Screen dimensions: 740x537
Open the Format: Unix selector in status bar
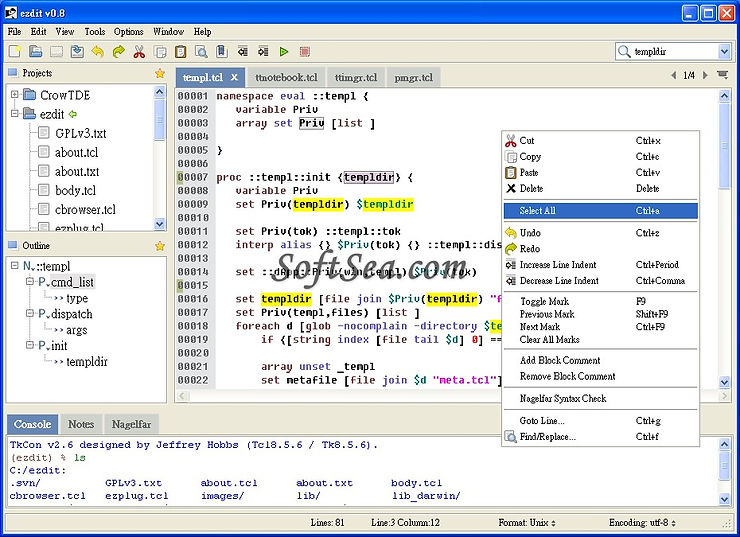(x=527, y=522)
